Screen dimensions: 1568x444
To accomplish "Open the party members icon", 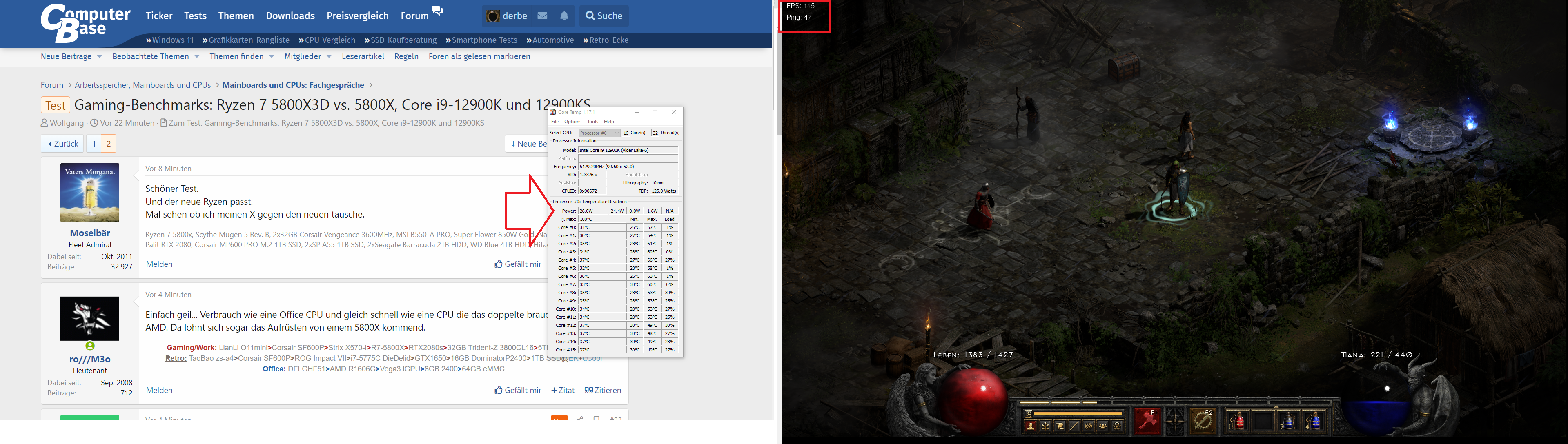I will coord(1103,426).
